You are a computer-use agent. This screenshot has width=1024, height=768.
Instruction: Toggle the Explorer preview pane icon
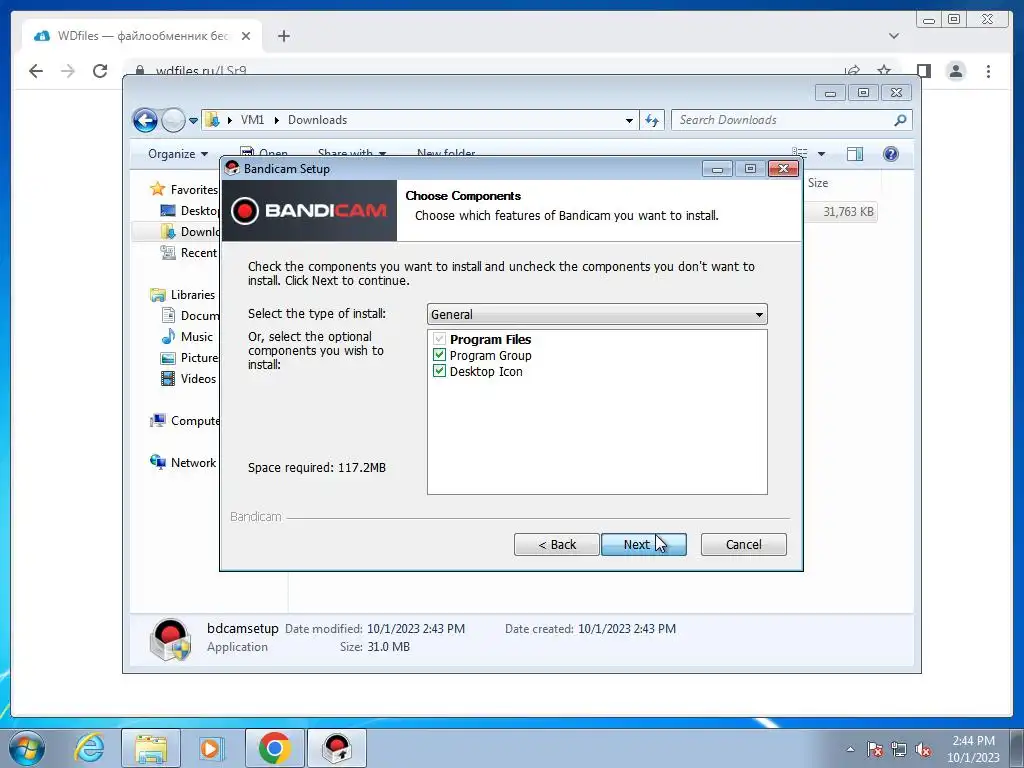[855, 154]
